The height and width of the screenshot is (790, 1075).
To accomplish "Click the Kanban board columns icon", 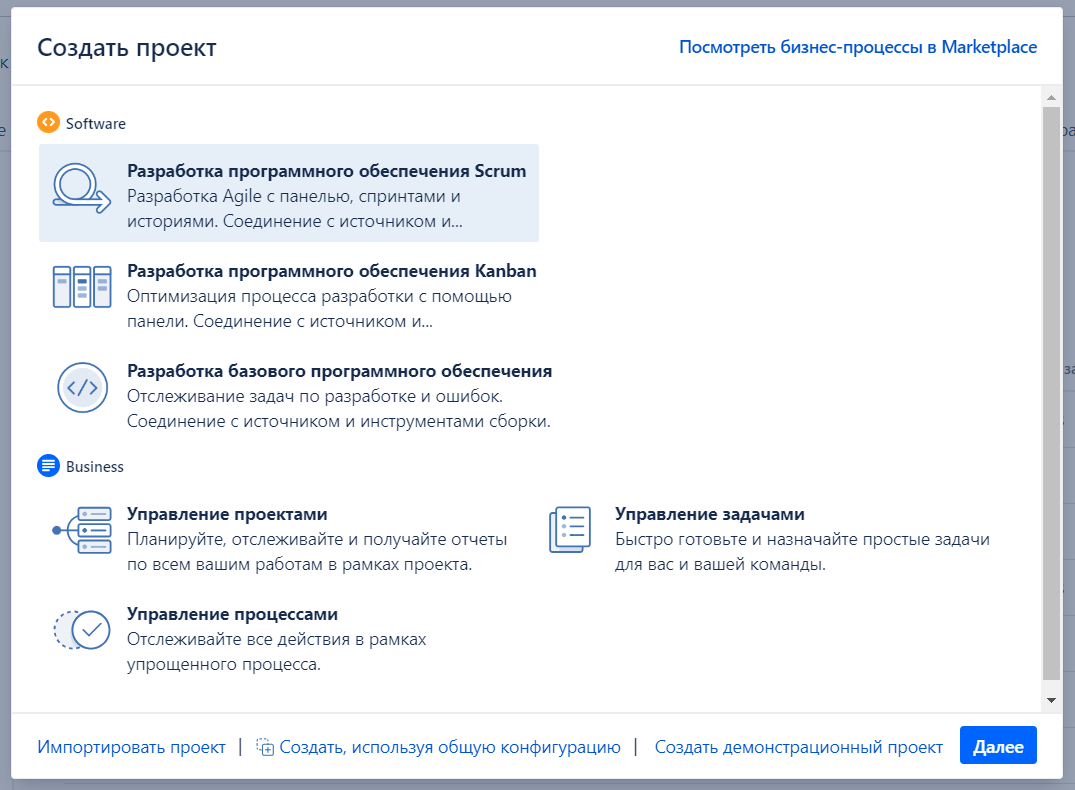I will (x=82, y=287).
